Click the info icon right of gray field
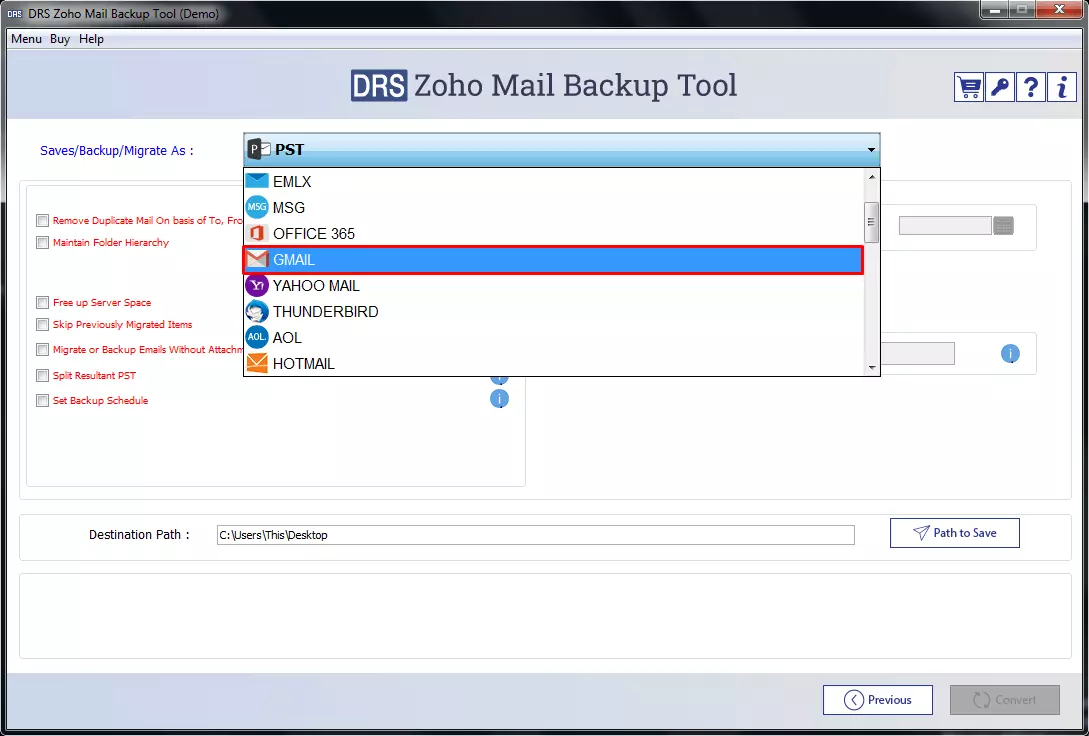This screenshot has height=736, width=1089. (x=1010, y=353)
